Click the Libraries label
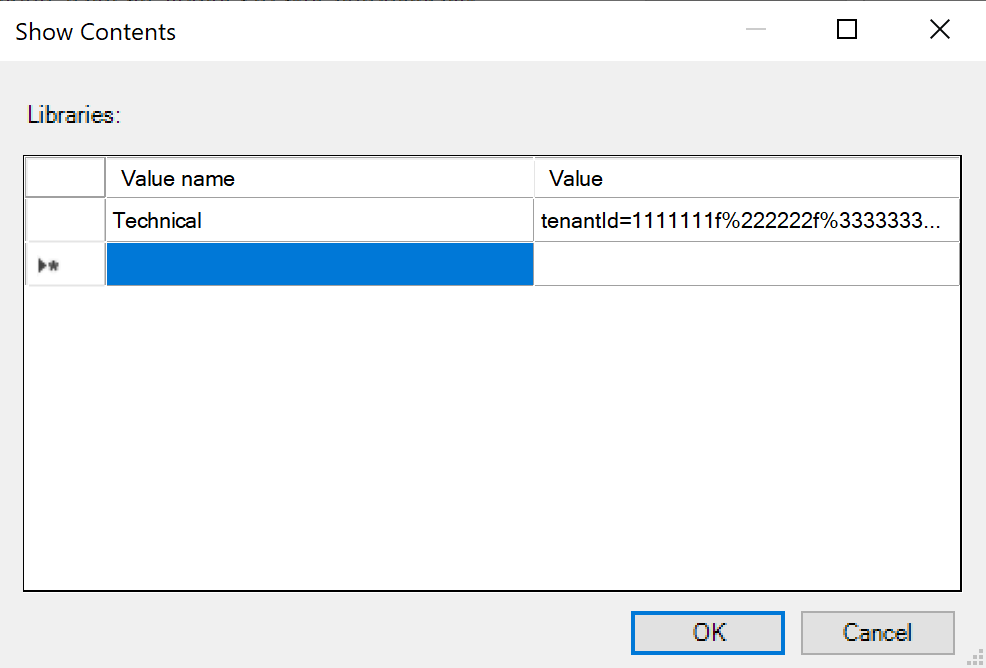Viewport: 986px width, 668px height. [74, 115]
